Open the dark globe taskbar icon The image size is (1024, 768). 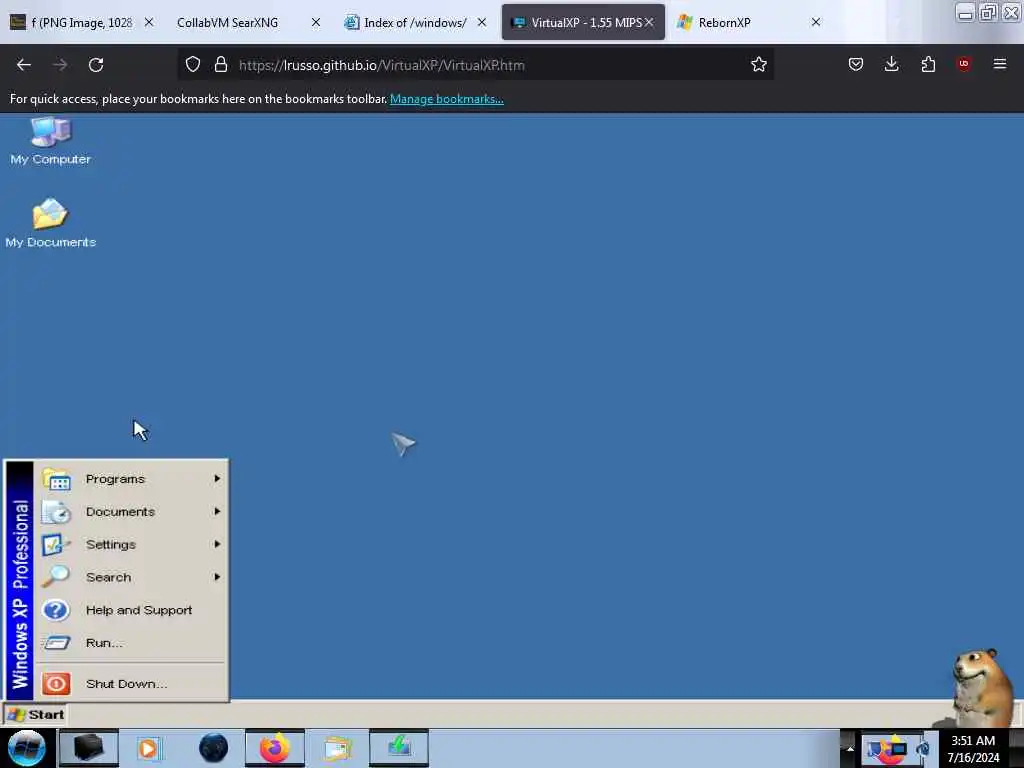click(213, 748)
